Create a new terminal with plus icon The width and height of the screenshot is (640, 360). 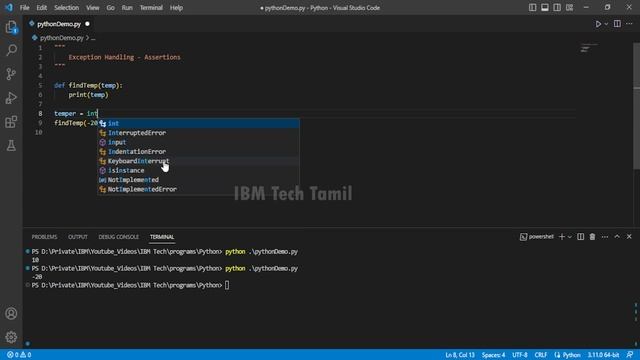click(562, 237)
